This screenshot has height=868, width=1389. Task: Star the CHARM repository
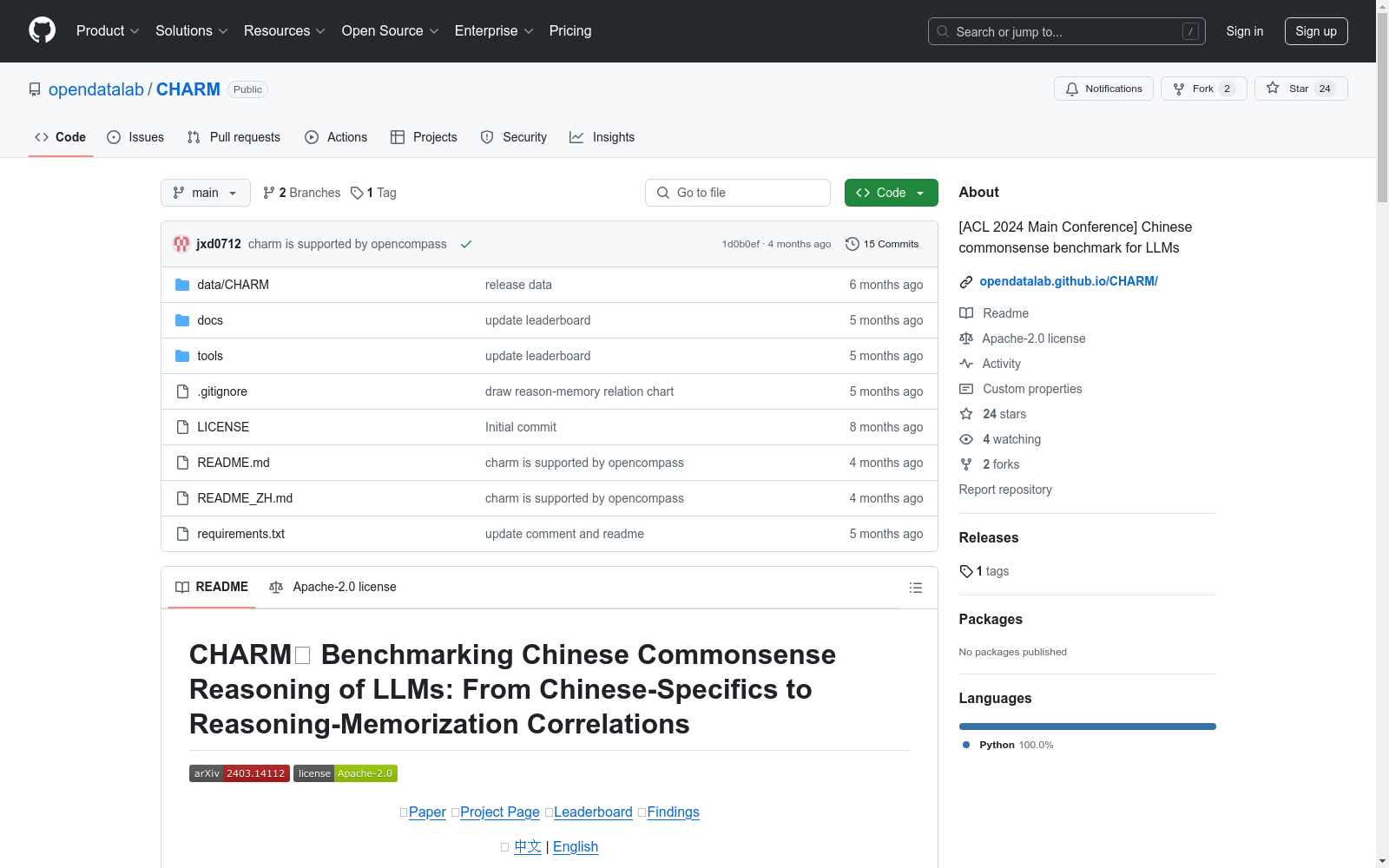coord(1300,89)
